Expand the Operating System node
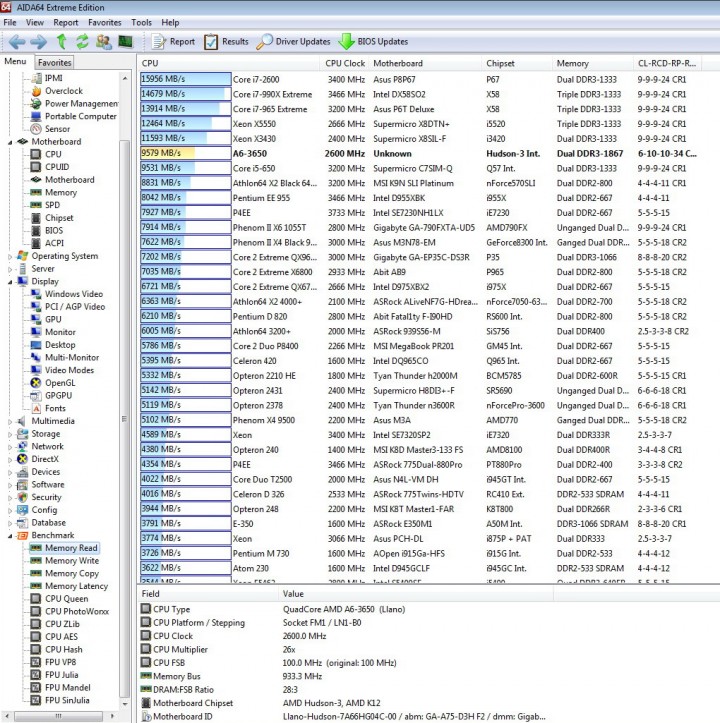 10,256
